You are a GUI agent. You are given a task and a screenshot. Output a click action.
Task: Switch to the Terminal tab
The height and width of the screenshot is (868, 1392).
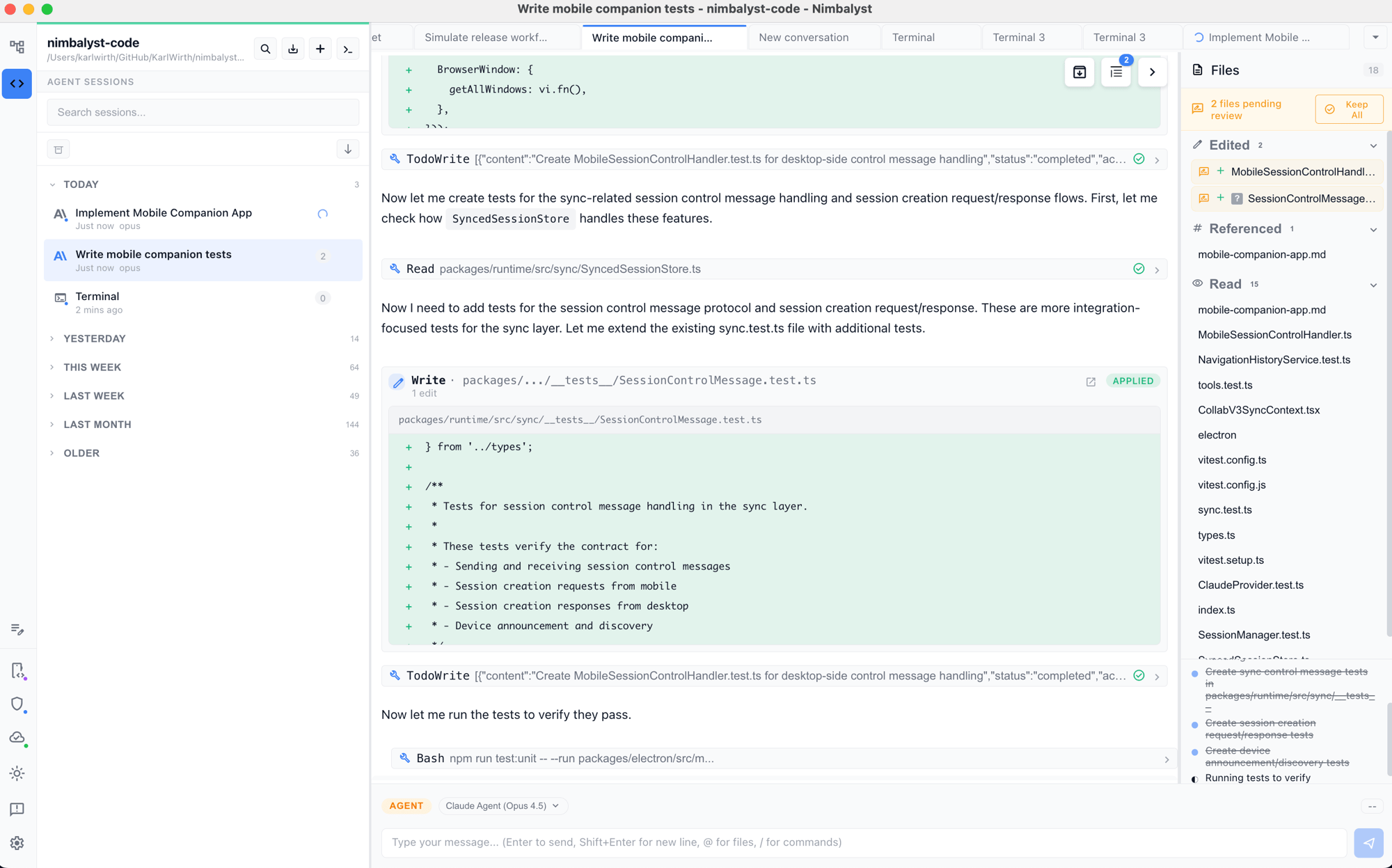(913, 38)
